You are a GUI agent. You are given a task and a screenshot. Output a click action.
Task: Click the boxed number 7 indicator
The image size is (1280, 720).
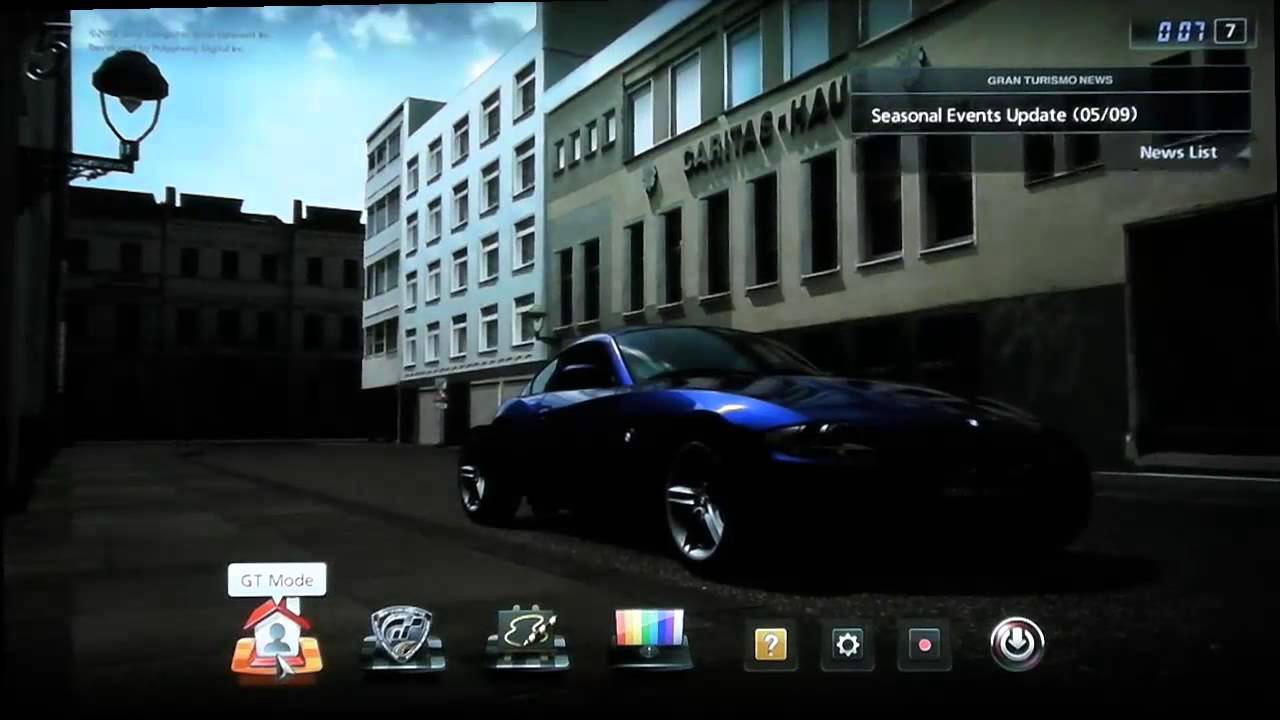1229,31
